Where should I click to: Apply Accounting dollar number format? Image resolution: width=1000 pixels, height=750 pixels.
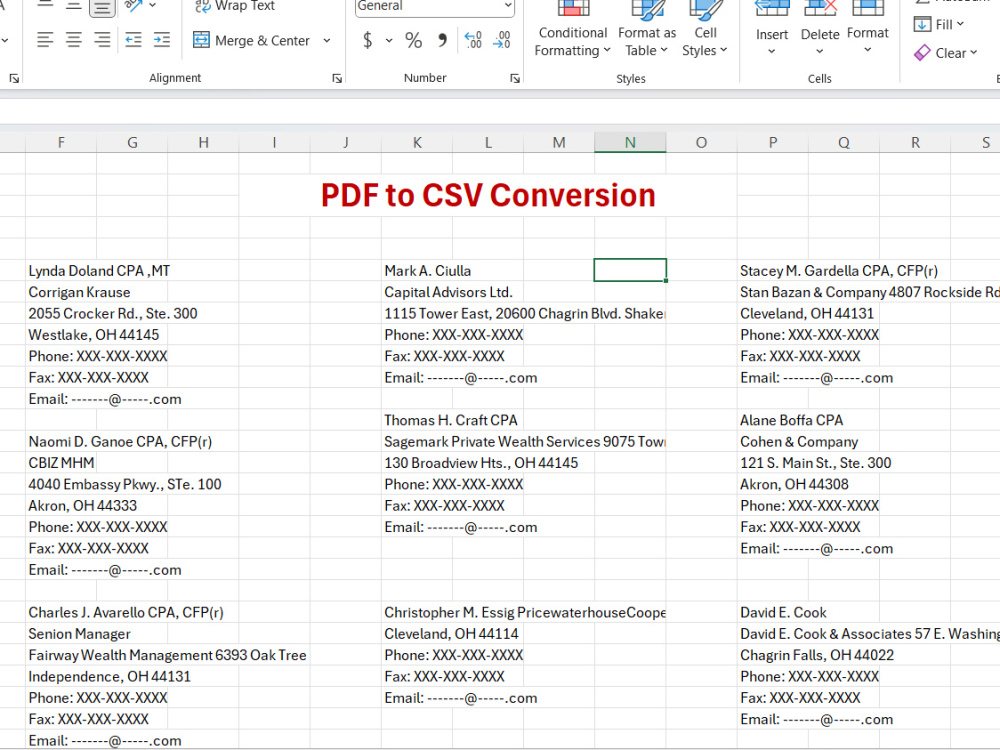[367, 41]
